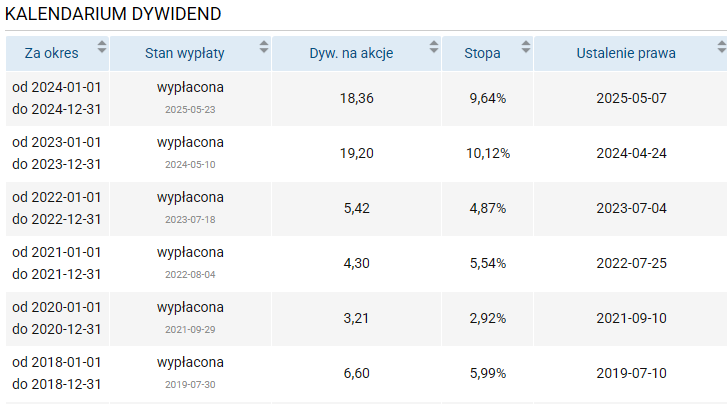
Task: Click sort arrows icon in Za okres column
Action: [x=101, y=47]
